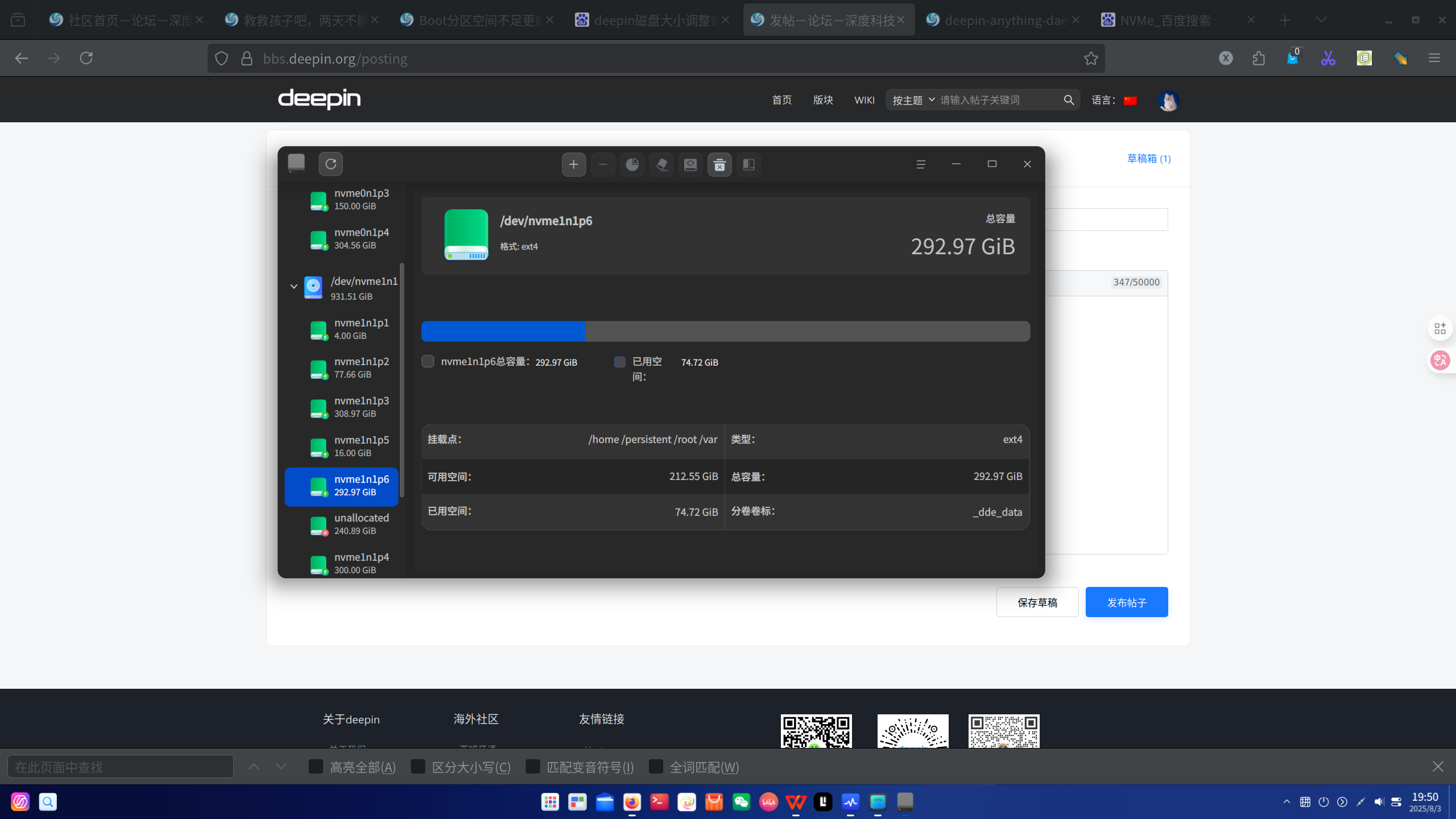This screenshot has width=1456, height=819.
Task: Click the unmount partition icon
Action: (719, 164)
